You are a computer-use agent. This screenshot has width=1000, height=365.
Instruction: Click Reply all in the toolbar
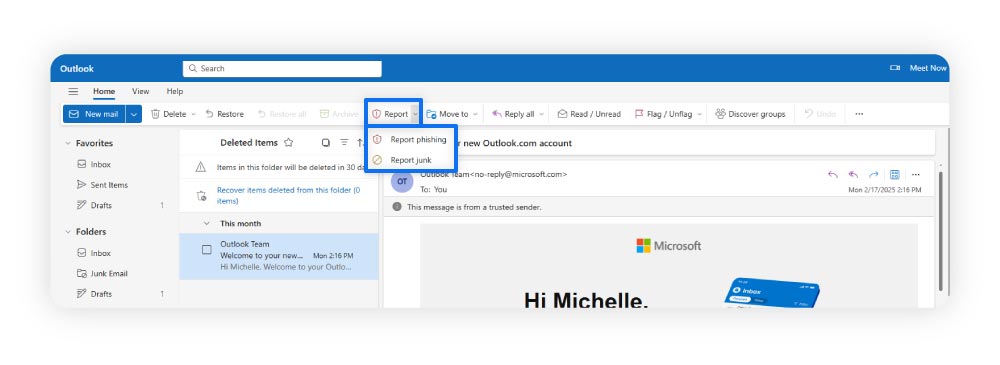click(513, 114)
